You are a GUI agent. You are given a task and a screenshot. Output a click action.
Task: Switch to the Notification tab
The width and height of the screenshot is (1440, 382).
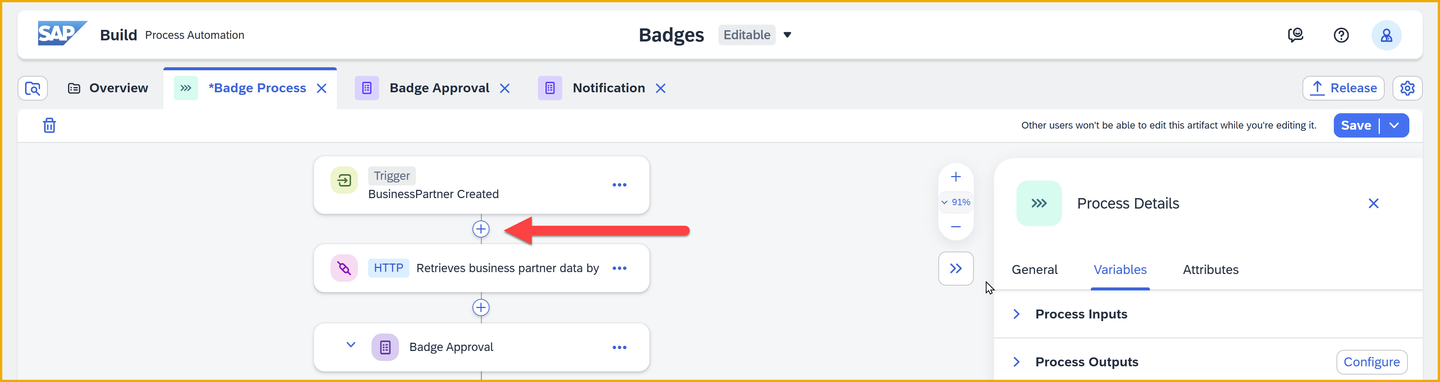608,88
